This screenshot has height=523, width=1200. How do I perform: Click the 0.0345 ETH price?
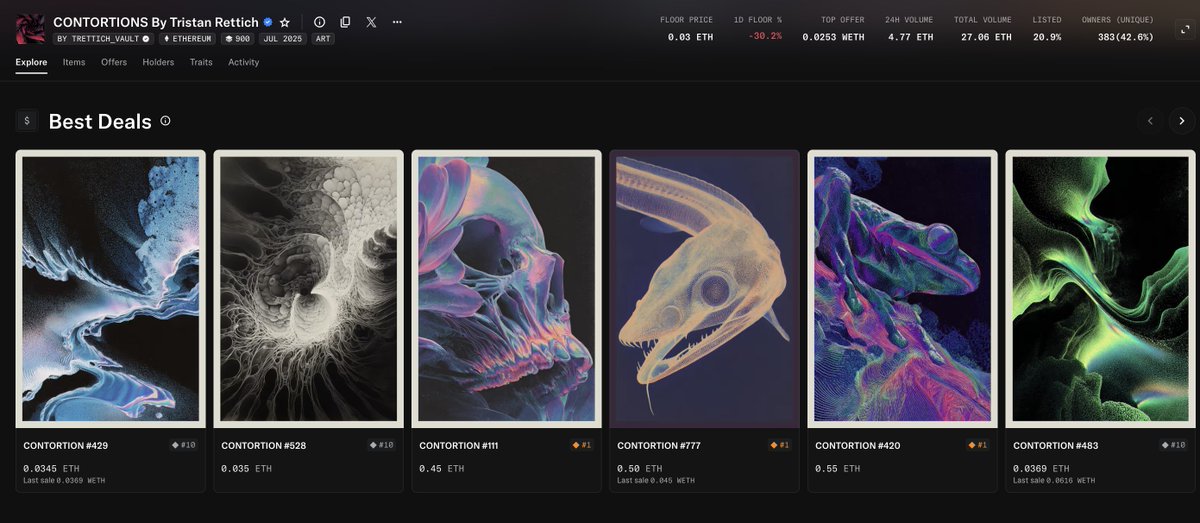(x=51, y=468)
